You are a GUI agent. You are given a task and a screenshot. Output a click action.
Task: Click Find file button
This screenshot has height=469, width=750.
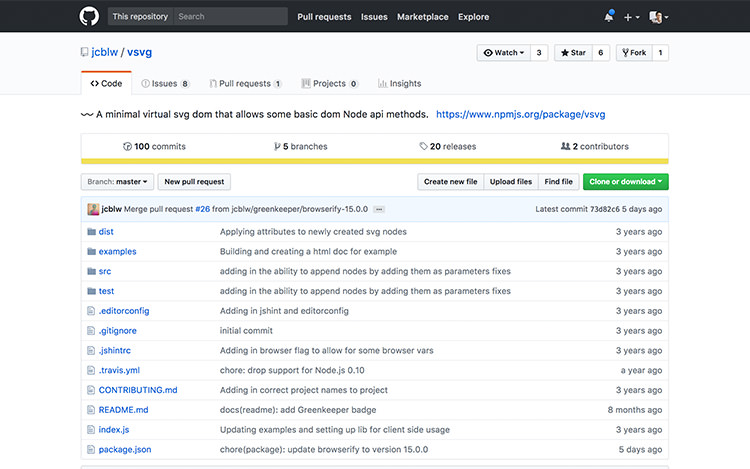[558, 182]
